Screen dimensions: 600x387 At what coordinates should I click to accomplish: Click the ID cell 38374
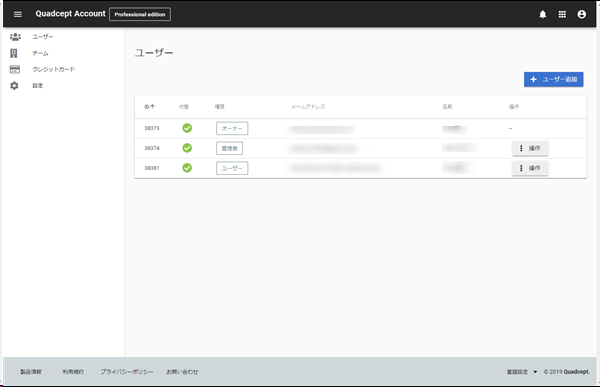152,148
